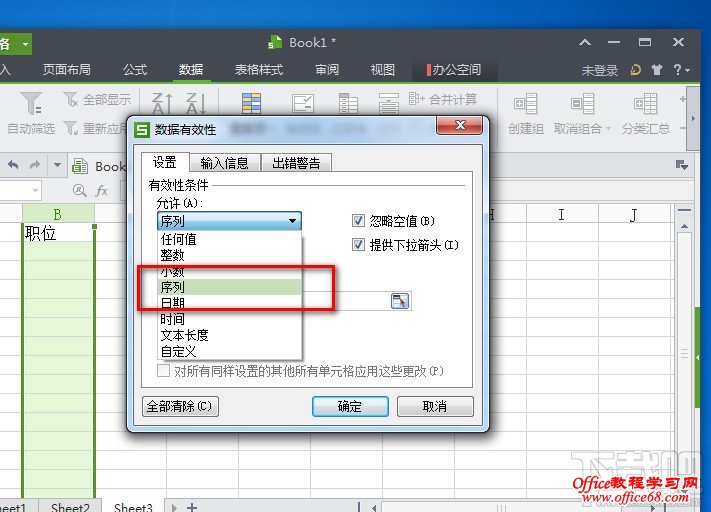Viewport: 711px width, 512px height.
Task: Expand the 取消组合 dropdown arrow
Action: click(x=608, y=129)
